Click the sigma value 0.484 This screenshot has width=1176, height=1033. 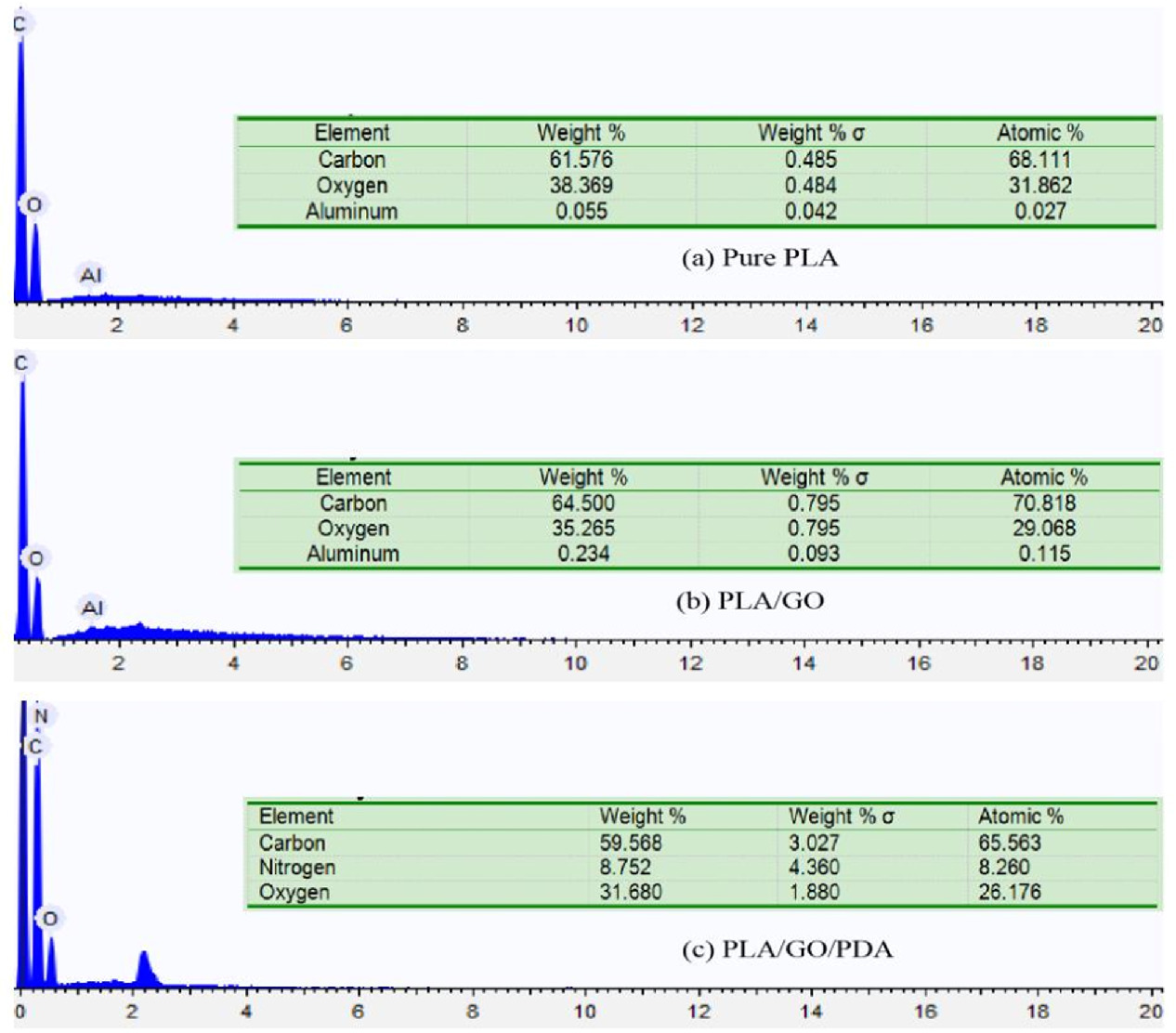click(810, 185)
